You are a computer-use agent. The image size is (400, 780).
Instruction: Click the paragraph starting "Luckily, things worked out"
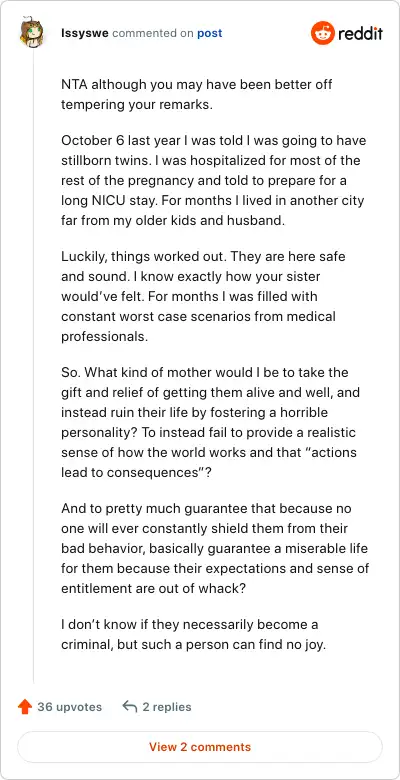point(203,296)
